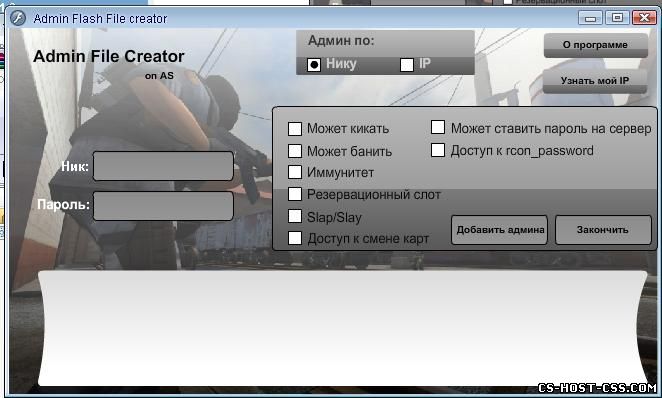Select the IP admin option
Screen dimensions: 662x398
407,65
